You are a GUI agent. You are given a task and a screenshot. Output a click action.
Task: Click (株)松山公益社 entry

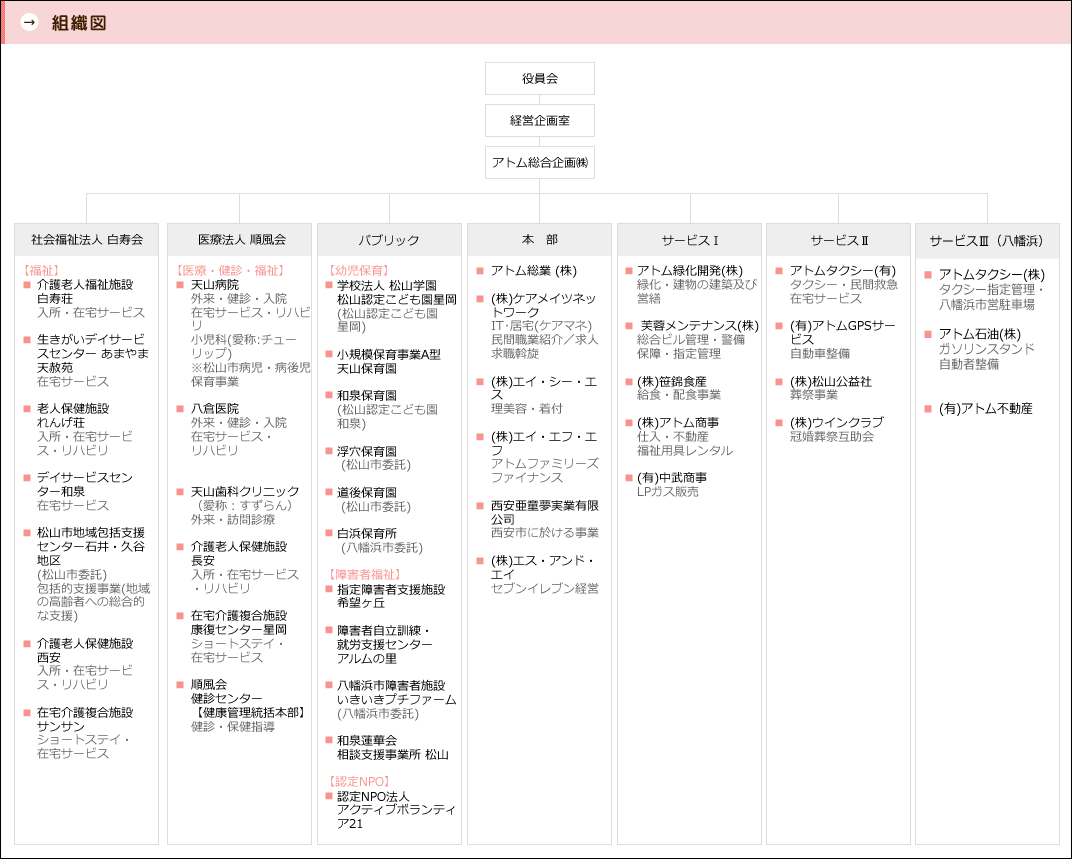point(831,381)
